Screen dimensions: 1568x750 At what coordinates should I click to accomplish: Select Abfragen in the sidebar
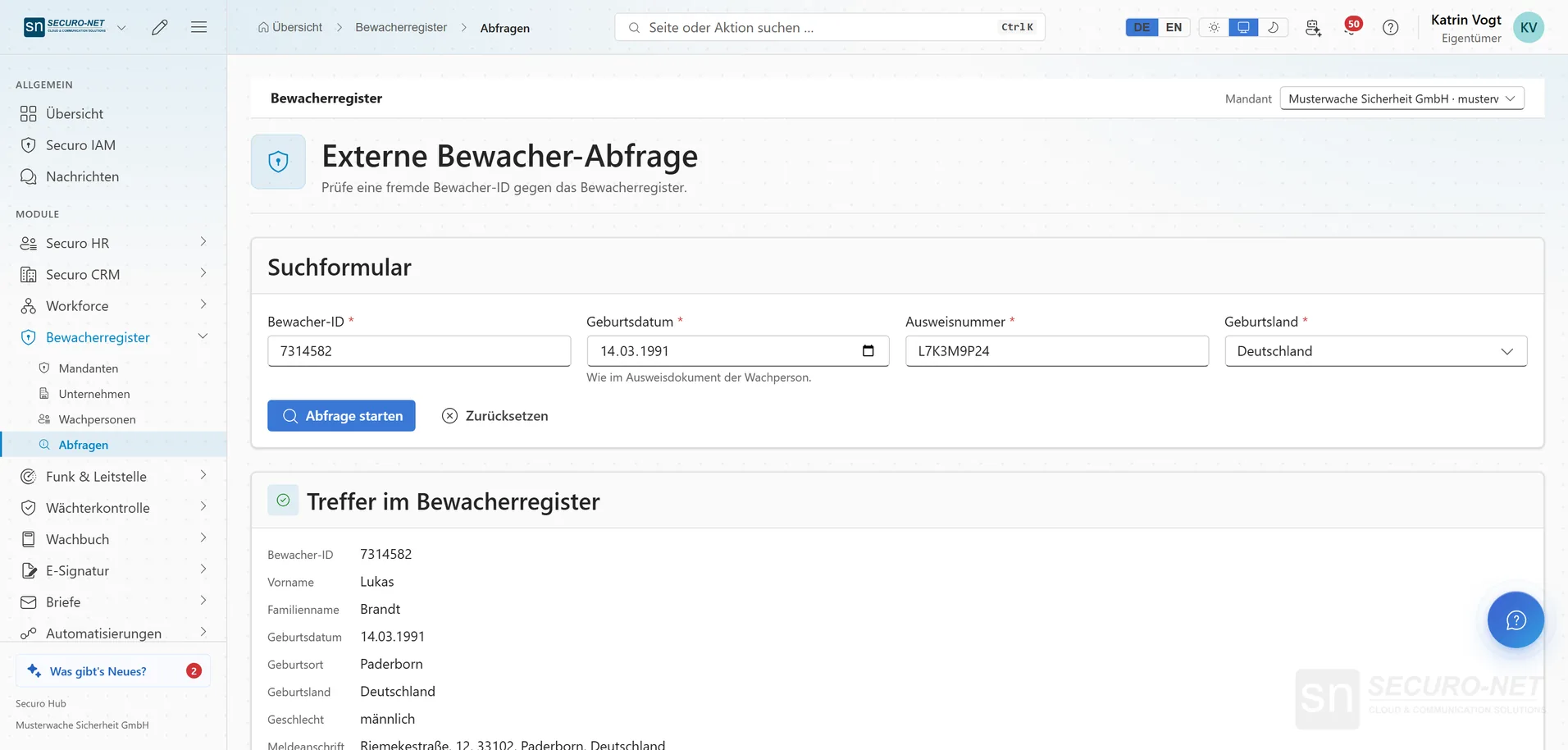pyautogui.click(x=113, y=445)
